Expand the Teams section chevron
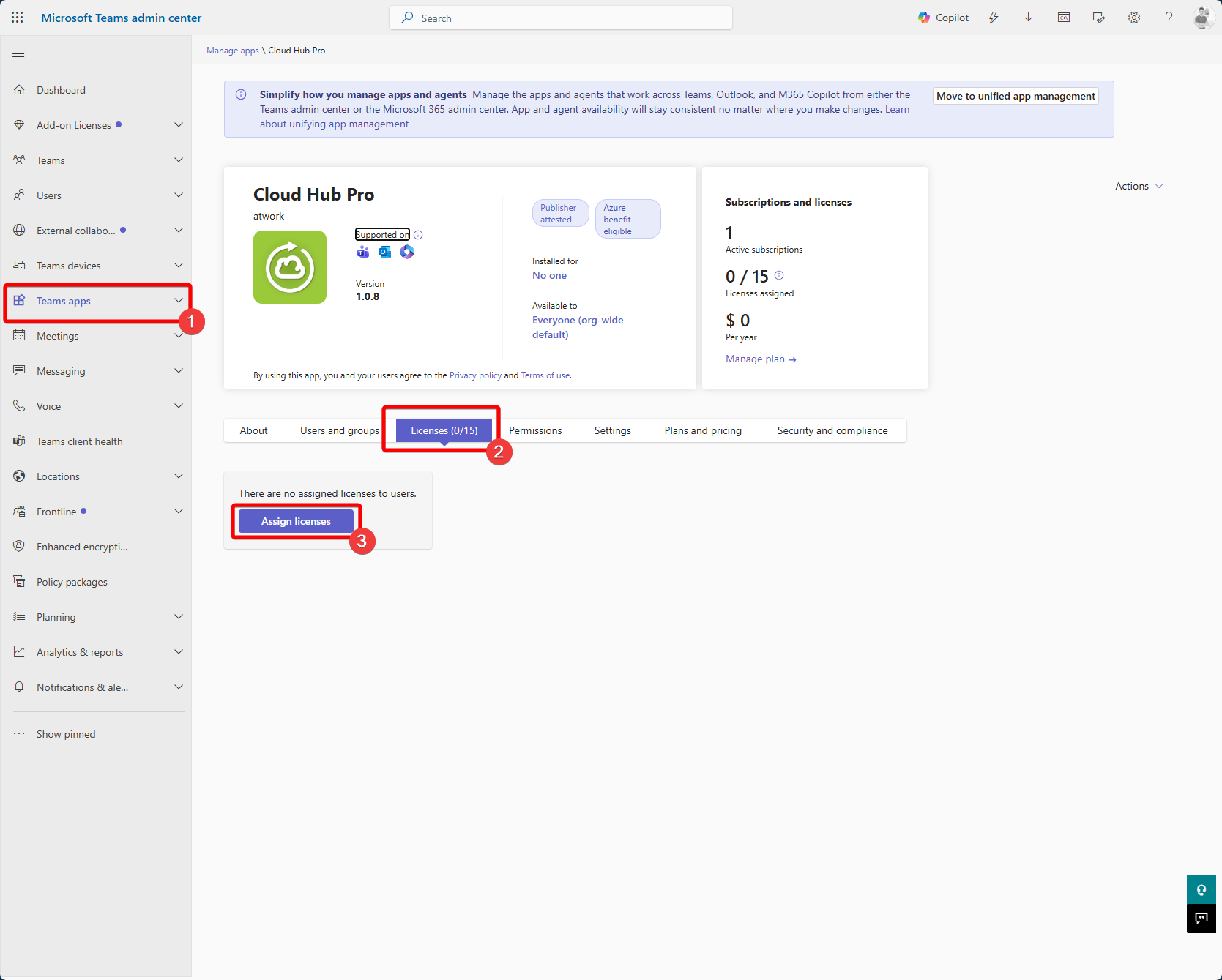The width and height of the screenshot is (1222, 980). click(x=179, y=160)
